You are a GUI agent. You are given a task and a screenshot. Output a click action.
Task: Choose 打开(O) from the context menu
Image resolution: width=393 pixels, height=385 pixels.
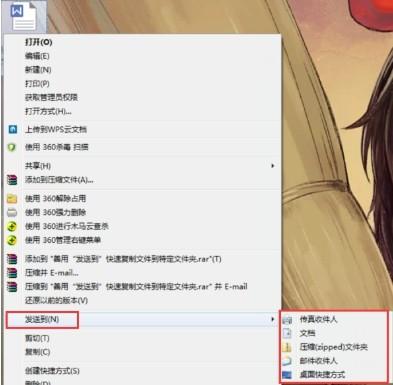[39, 42]
